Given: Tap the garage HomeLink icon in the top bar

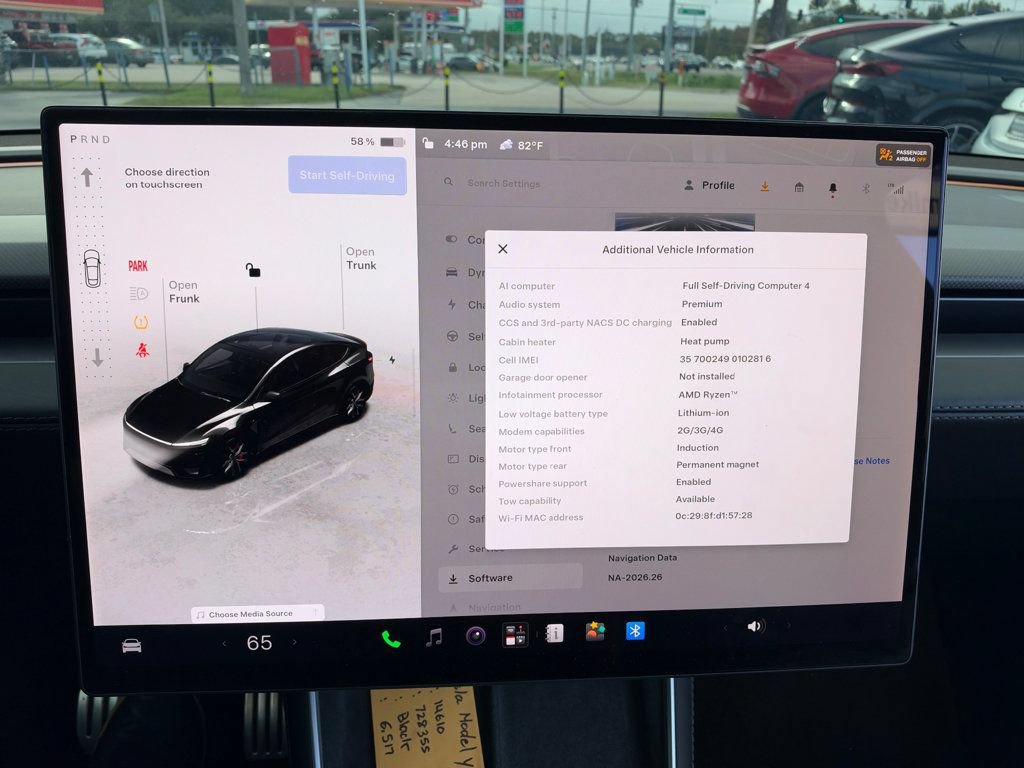Looking at the screenshot, I should click(799, 187).
